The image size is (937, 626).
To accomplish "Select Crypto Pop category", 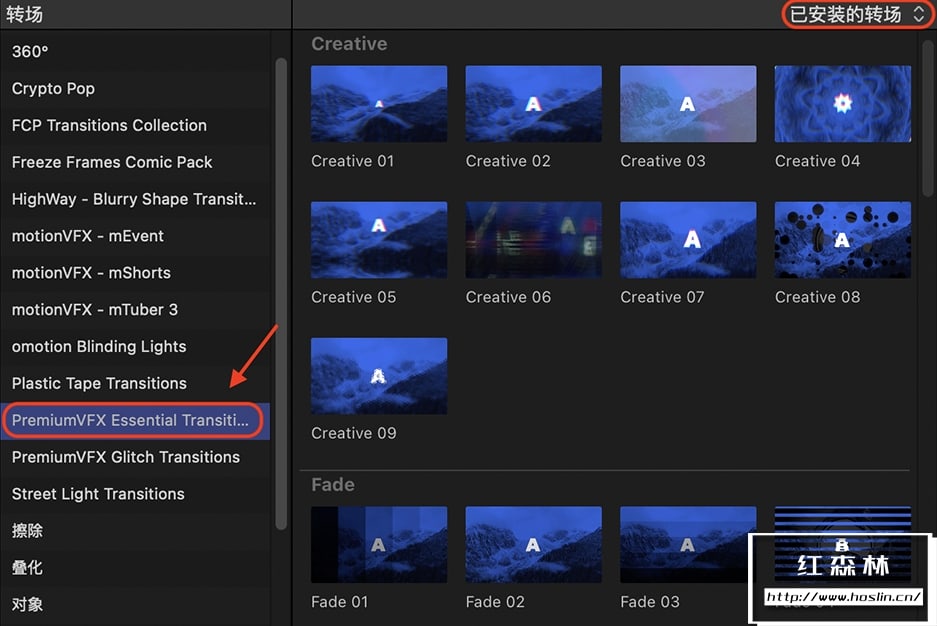I will [135, 88].
